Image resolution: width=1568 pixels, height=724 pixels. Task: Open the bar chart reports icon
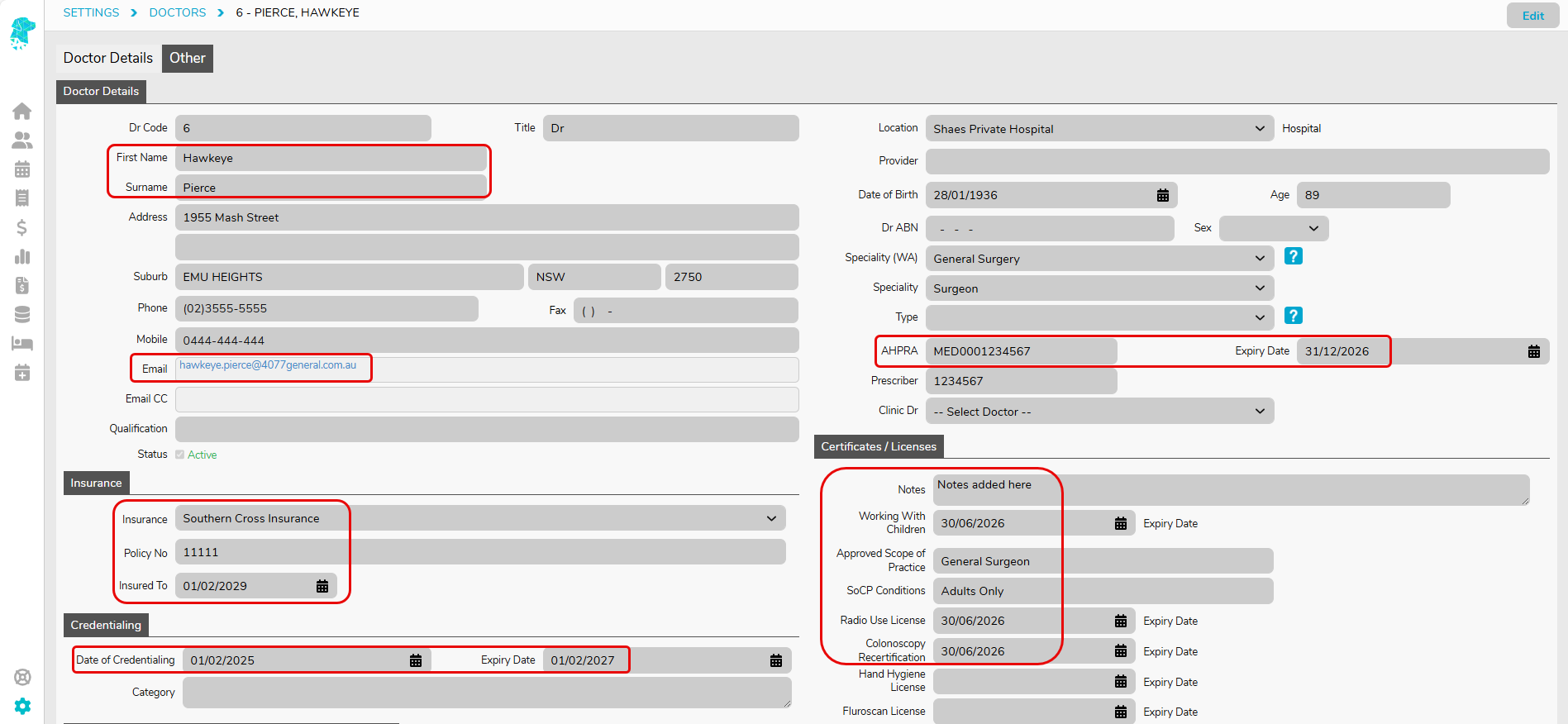(22, 256)
